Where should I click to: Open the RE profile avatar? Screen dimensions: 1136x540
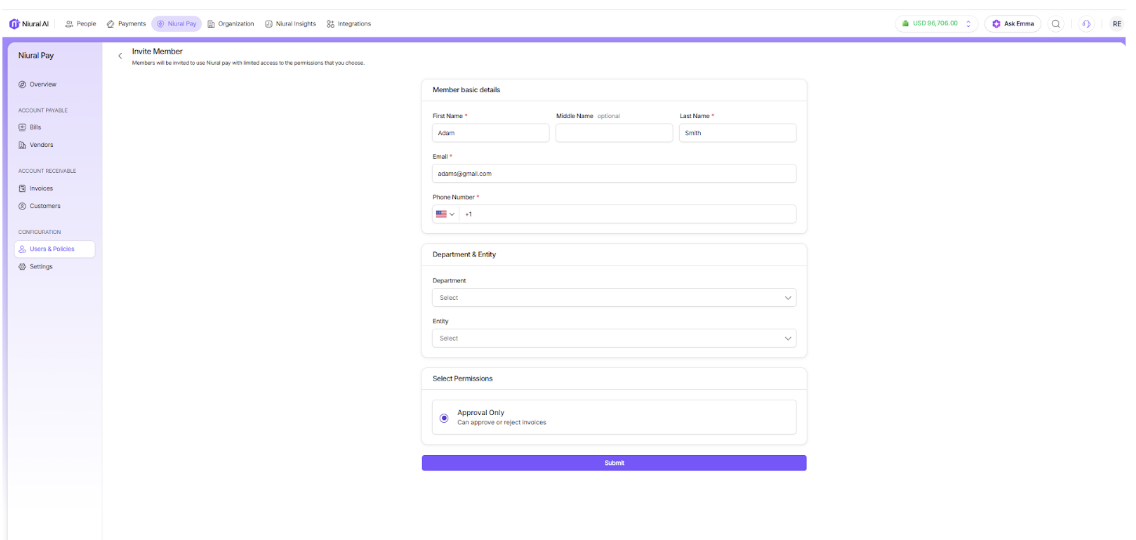1116,24
